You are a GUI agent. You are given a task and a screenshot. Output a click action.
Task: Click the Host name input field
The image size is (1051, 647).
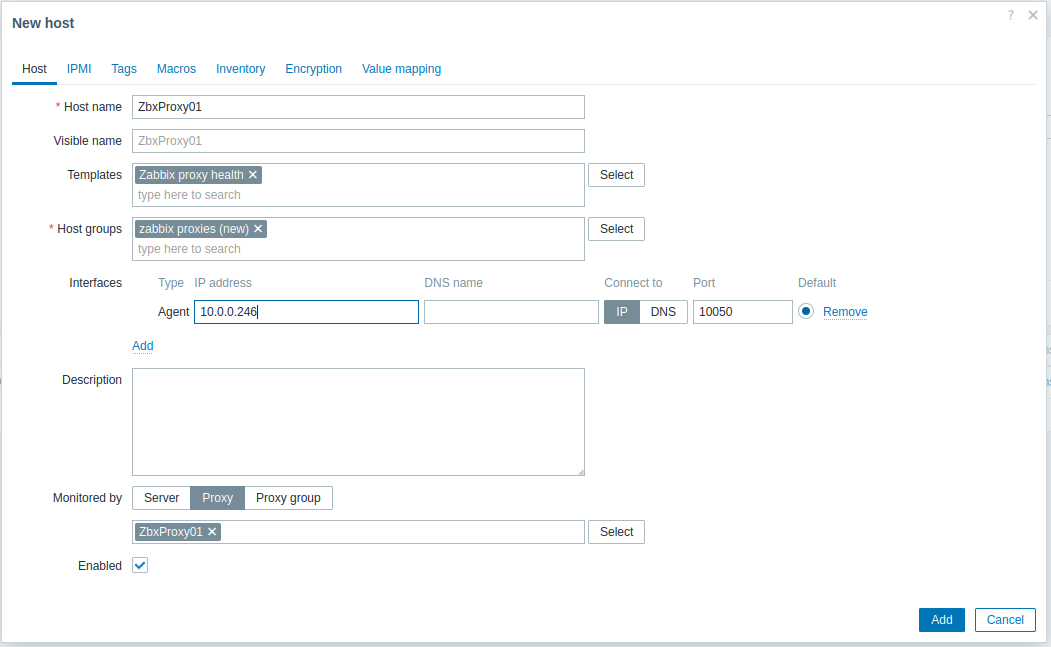pyautogui.click(x=358, y=107)
